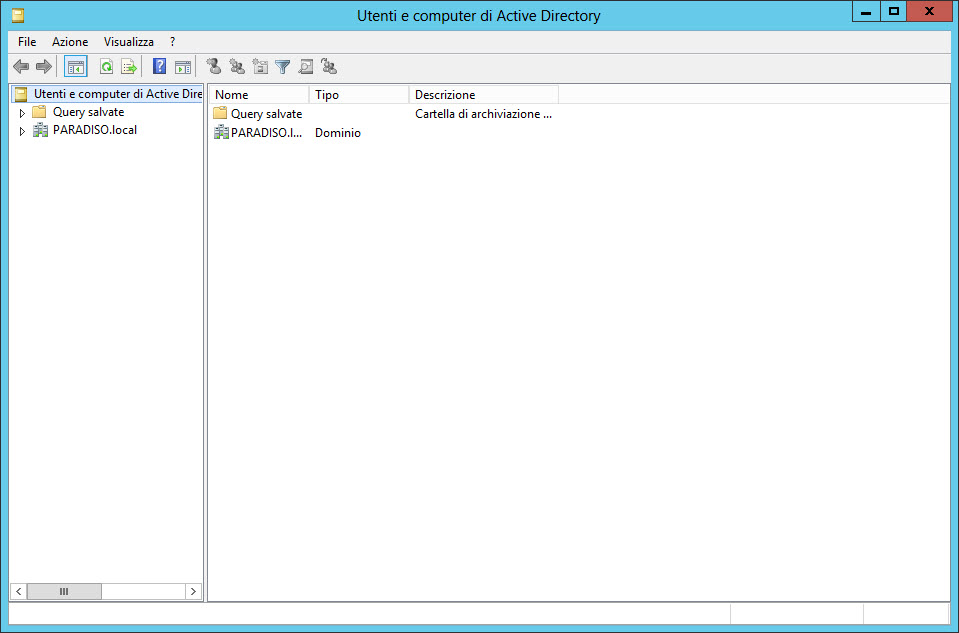959x633 pixels.
Task: Click the Cartella di archiviazione description cell
Action: click(483, 114)
